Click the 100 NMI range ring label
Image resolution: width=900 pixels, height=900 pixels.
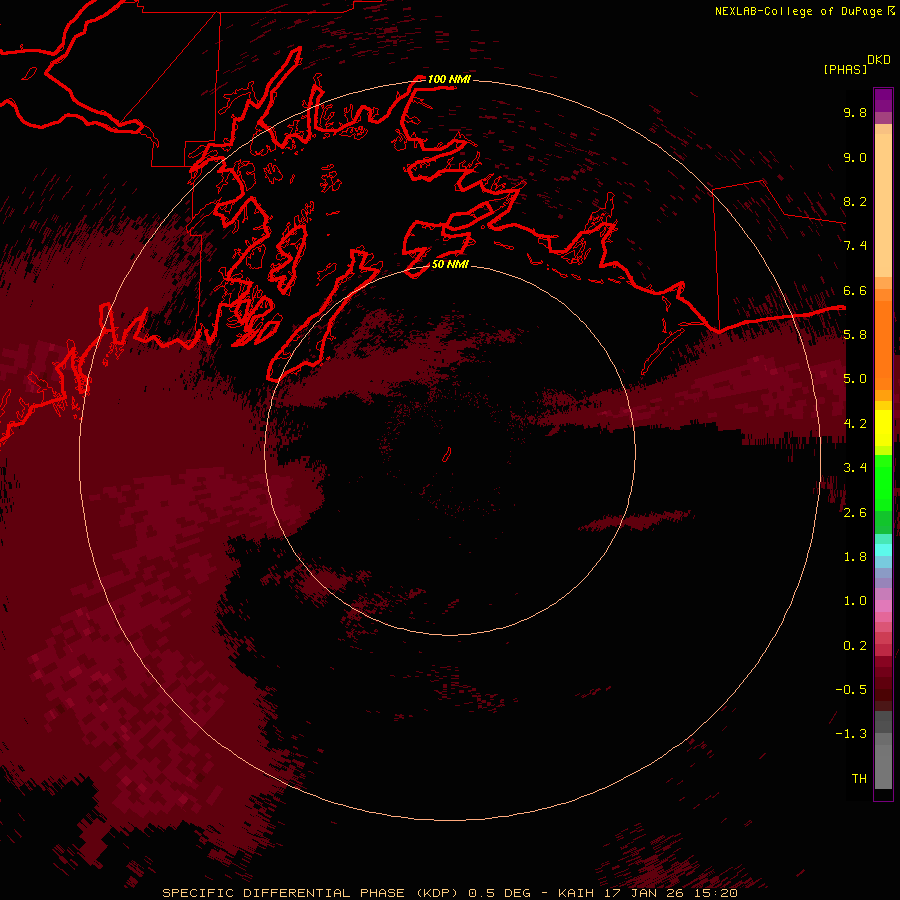[449, 79]
